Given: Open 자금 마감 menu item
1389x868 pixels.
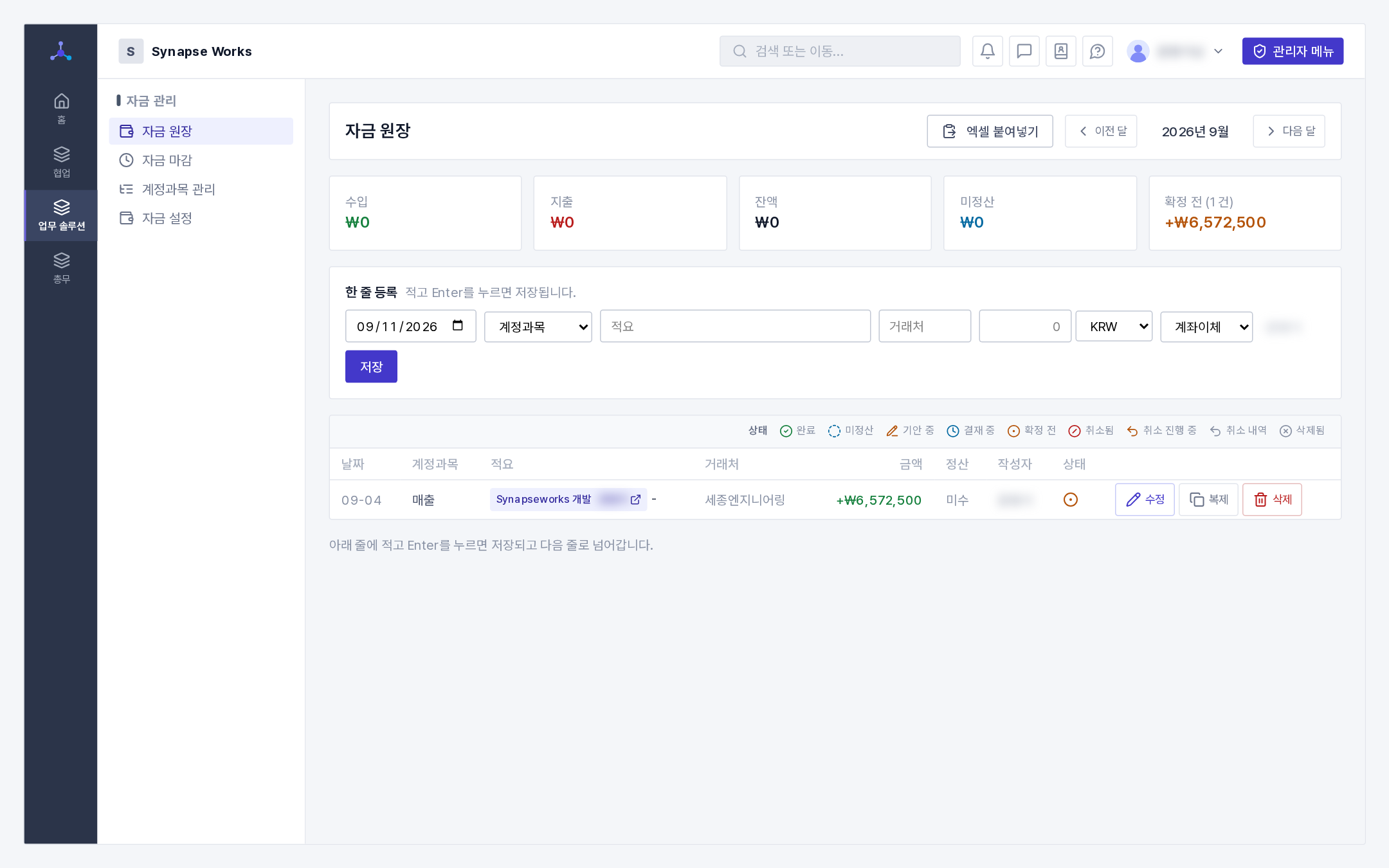Looking at the screenshot, I should (201, 160).
